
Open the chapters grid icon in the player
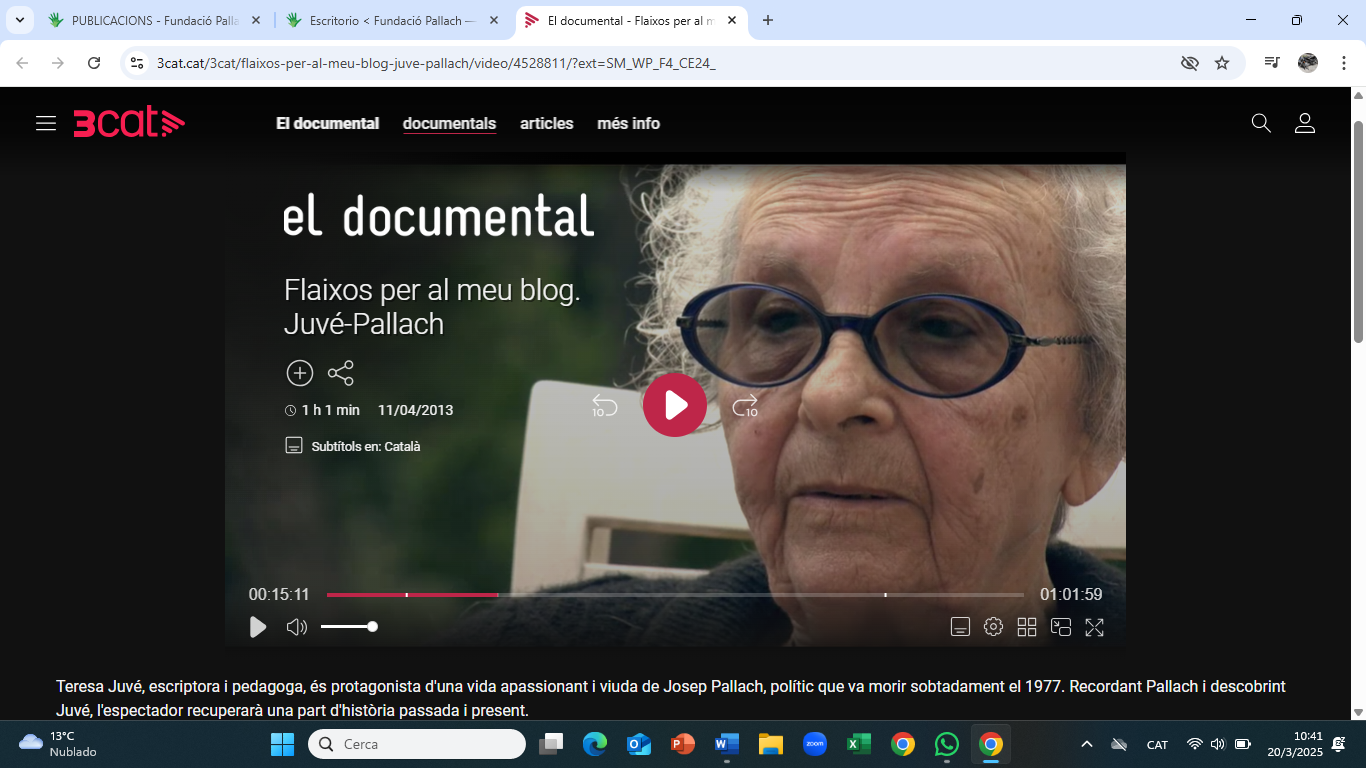point(1027,627)
